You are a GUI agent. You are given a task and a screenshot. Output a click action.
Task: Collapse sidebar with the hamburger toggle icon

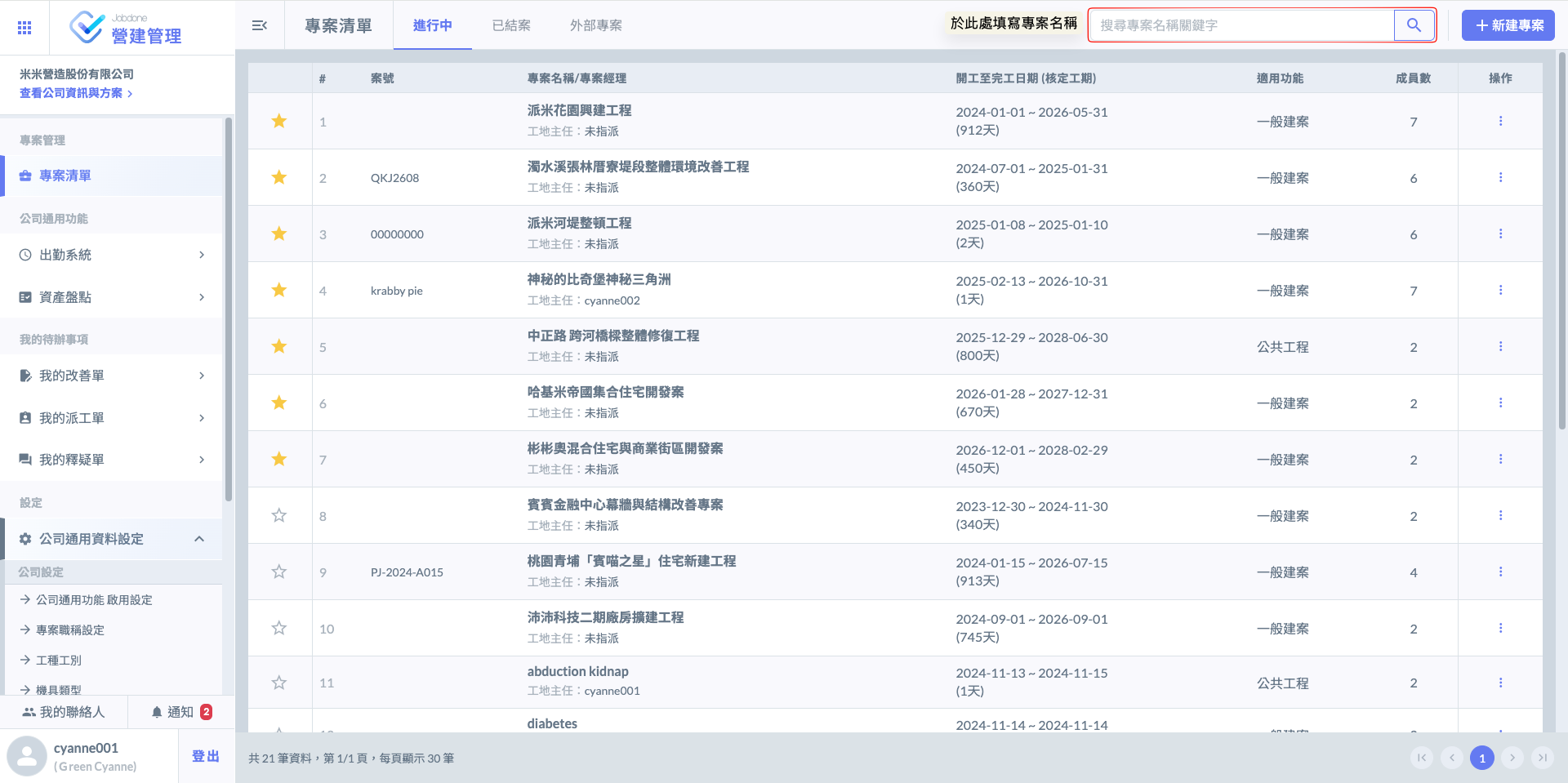point(260,25)
